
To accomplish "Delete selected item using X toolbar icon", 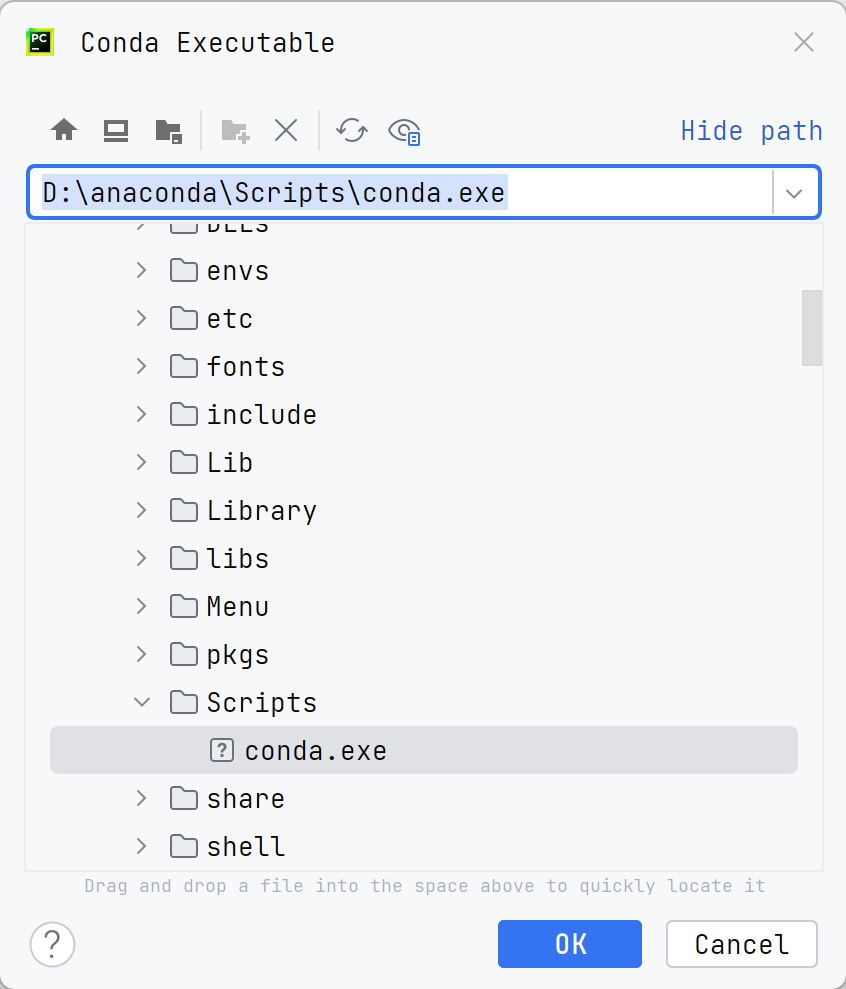I will [x=286, y=131].
